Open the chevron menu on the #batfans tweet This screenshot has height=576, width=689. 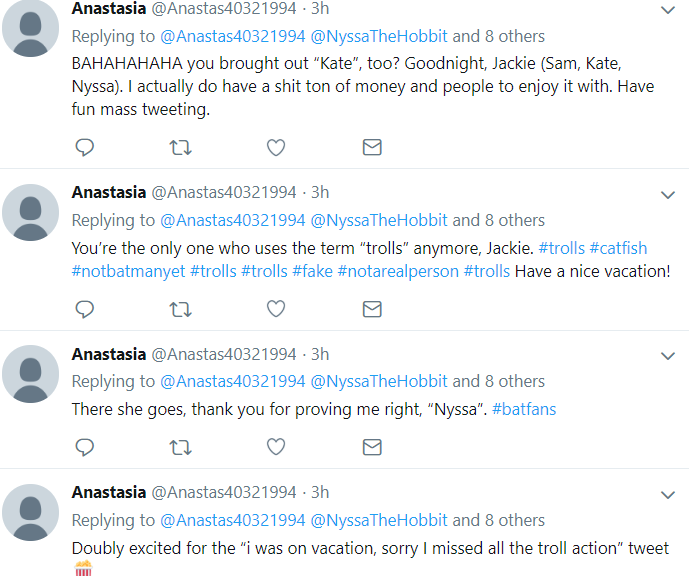tap(667, 356)
